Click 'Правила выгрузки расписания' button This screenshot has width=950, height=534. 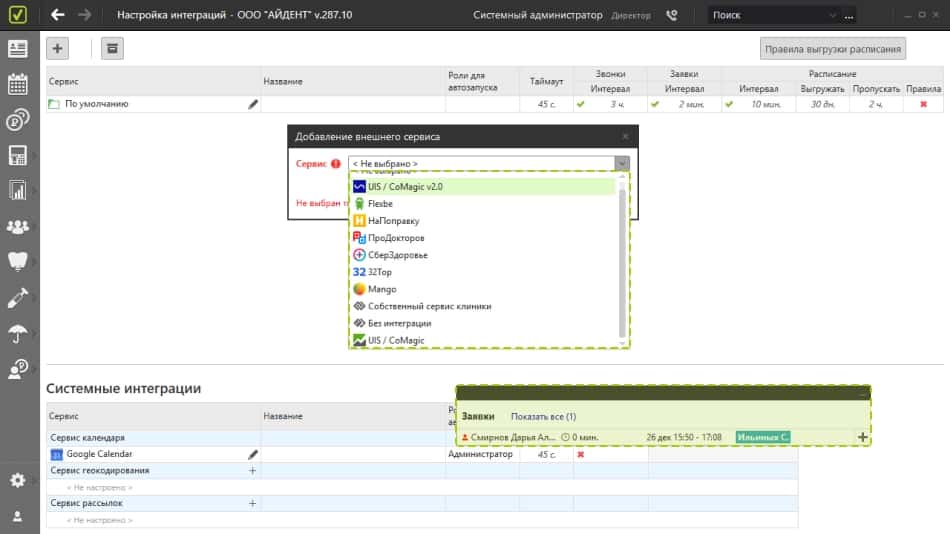coord(833,48)
